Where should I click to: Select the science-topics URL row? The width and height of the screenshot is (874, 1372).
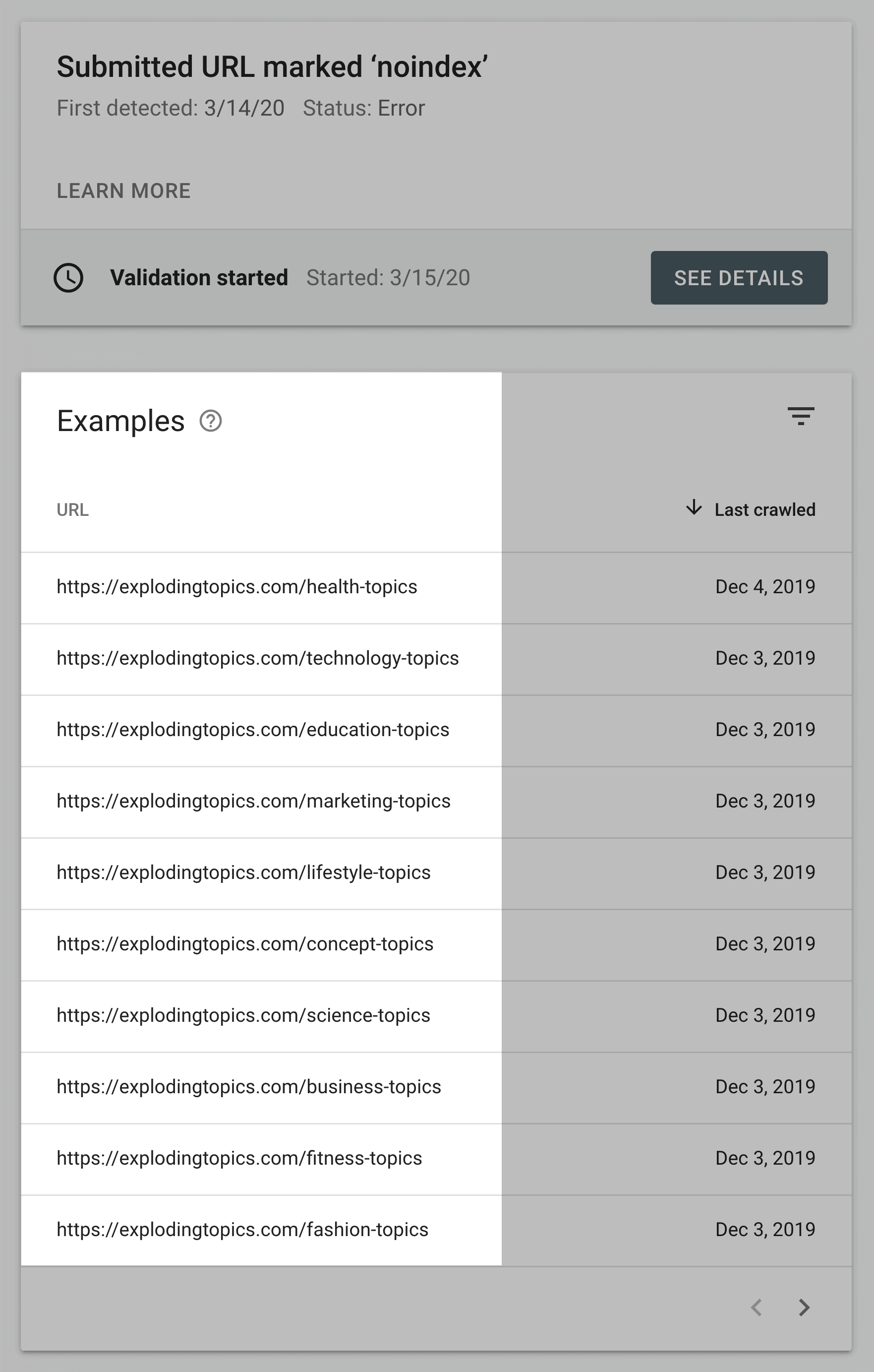[436, 1016]
